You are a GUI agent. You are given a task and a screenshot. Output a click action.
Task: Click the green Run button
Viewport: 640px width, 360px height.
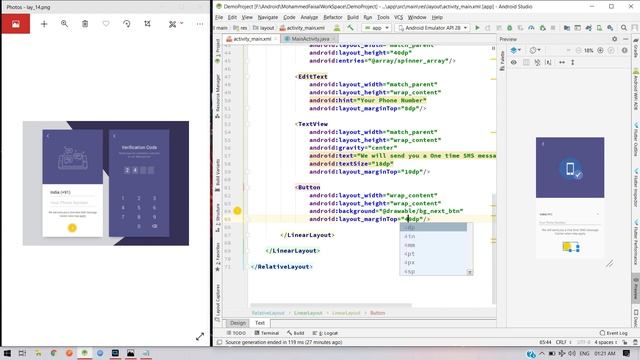[477, 28]
